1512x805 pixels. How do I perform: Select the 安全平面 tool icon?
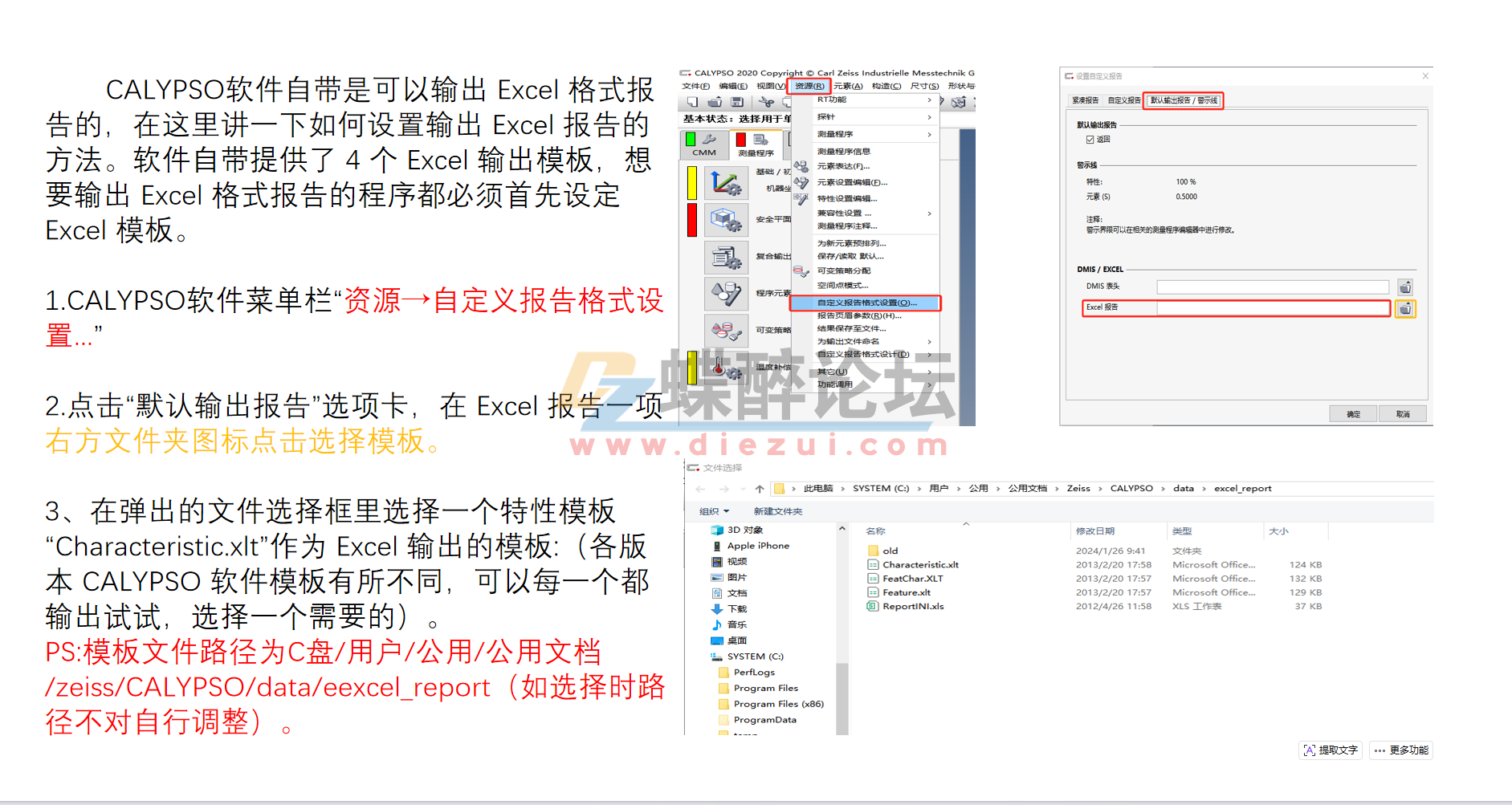(727, 220)
